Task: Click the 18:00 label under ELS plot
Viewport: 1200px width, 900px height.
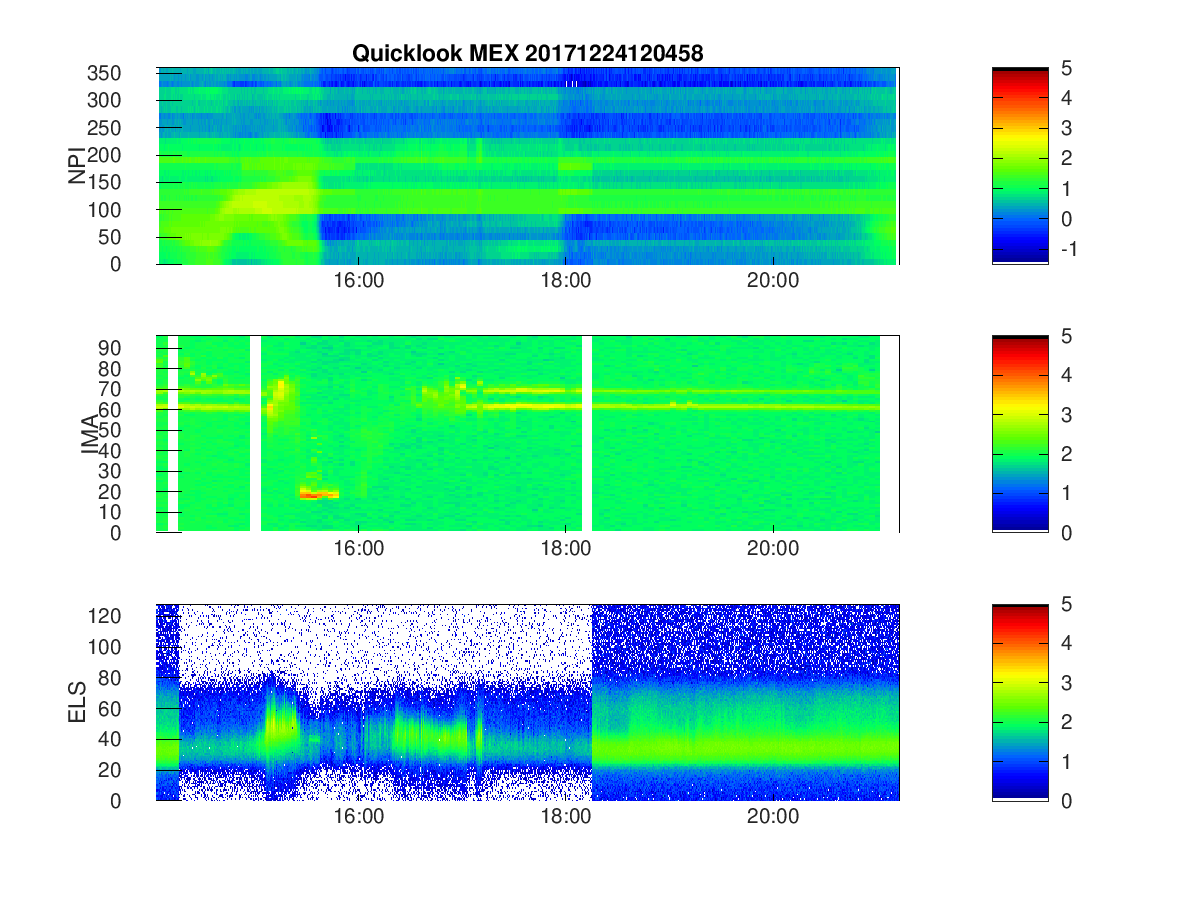Action: [x=565, y=816]
